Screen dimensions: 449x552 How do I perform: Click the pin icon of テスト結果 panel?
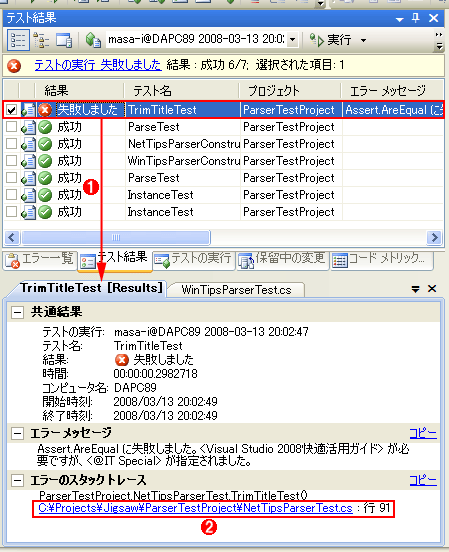(x=416, y=18)
